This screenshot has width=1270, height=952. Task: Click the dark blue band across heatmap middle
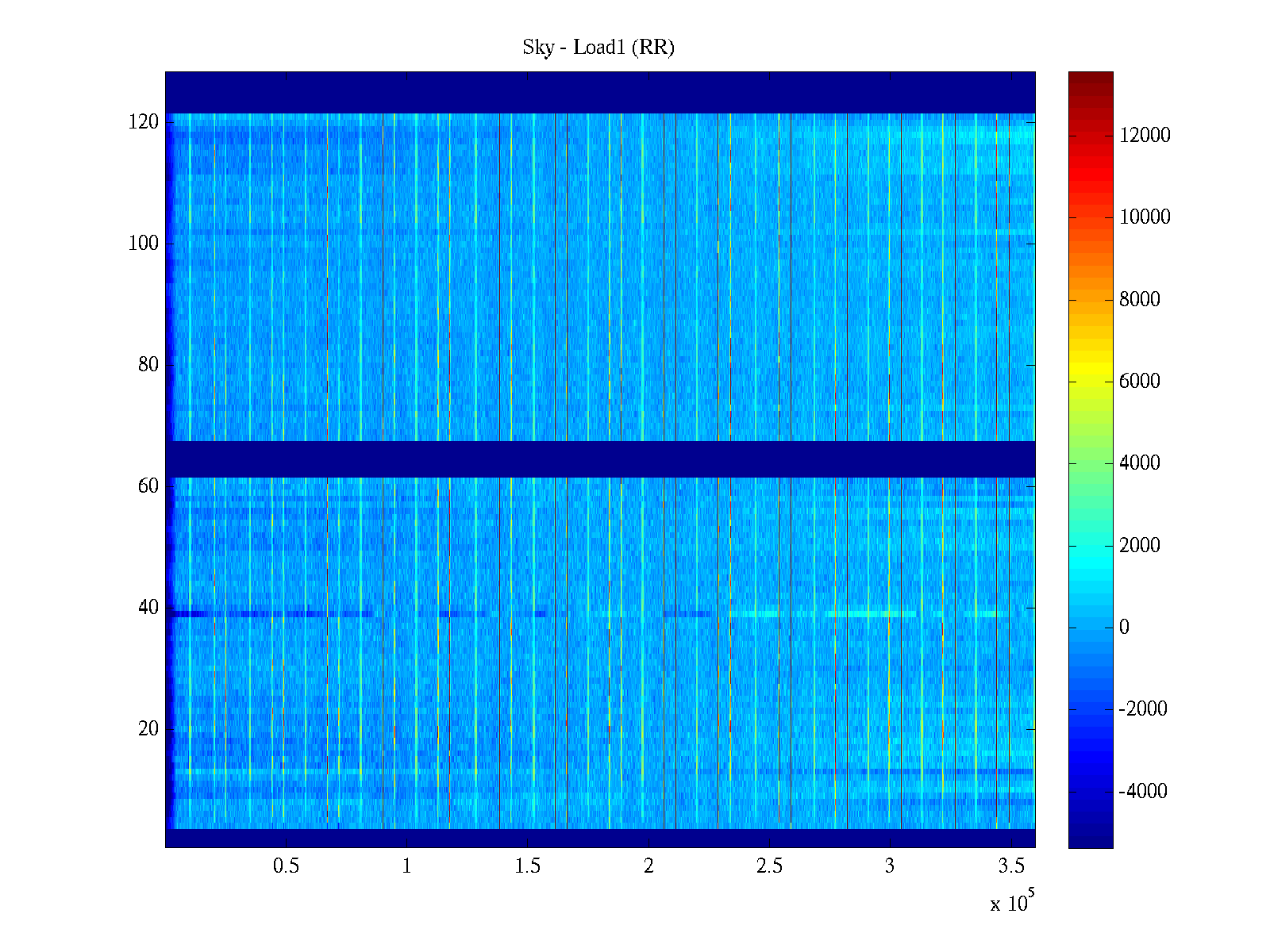point(600,459)
